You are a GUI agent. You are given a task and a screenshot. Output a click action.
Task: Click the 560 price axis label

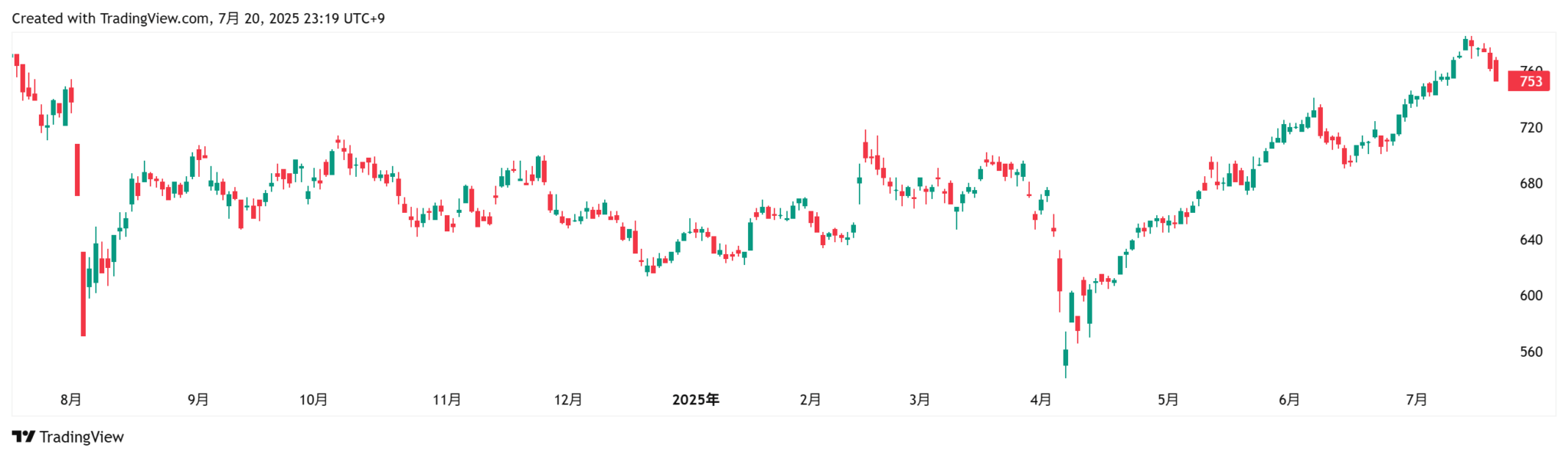pyautogui.click(x=1530, y=352)
